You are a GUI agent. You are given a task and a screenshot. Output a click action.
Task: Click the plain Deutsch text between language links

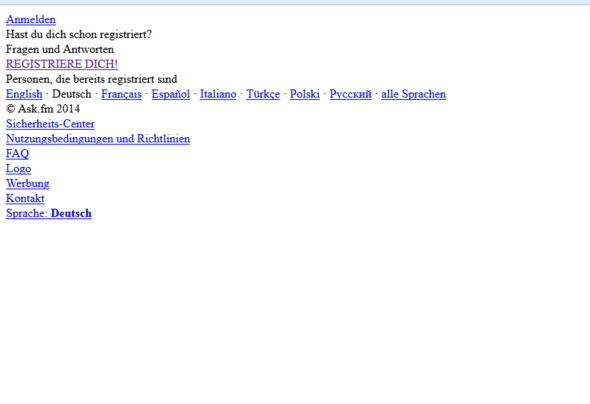pos(71,94)
